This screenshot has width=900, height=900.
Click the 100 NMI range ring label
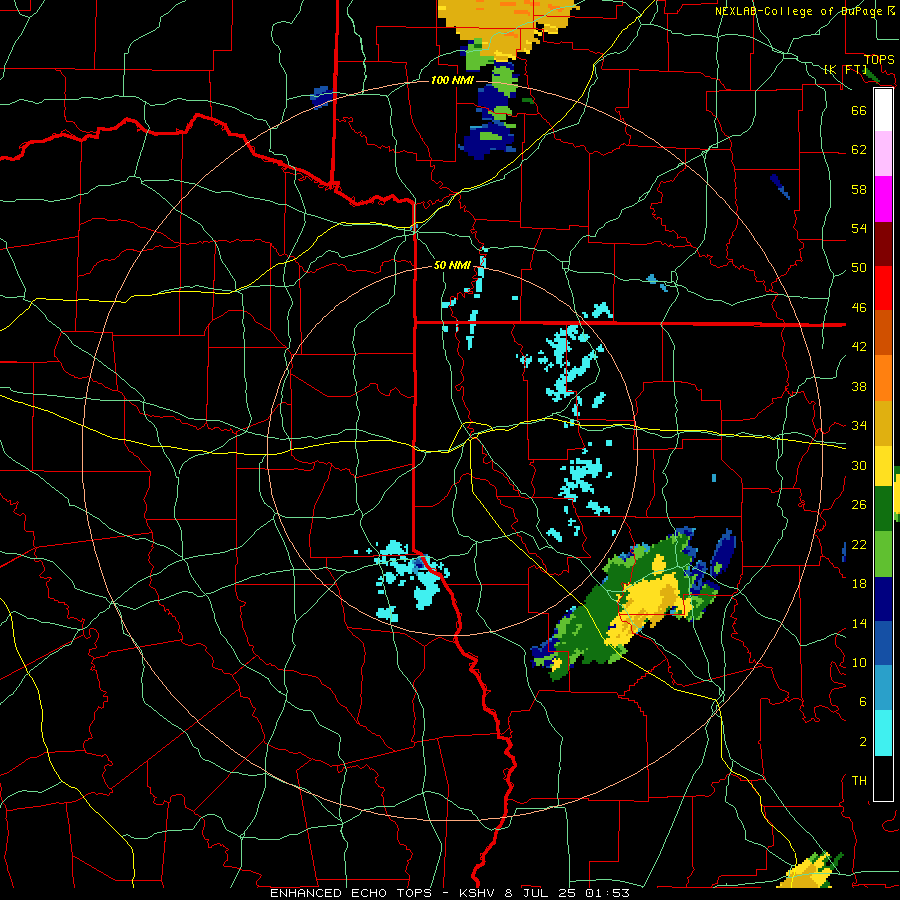(x=452, y=80)
